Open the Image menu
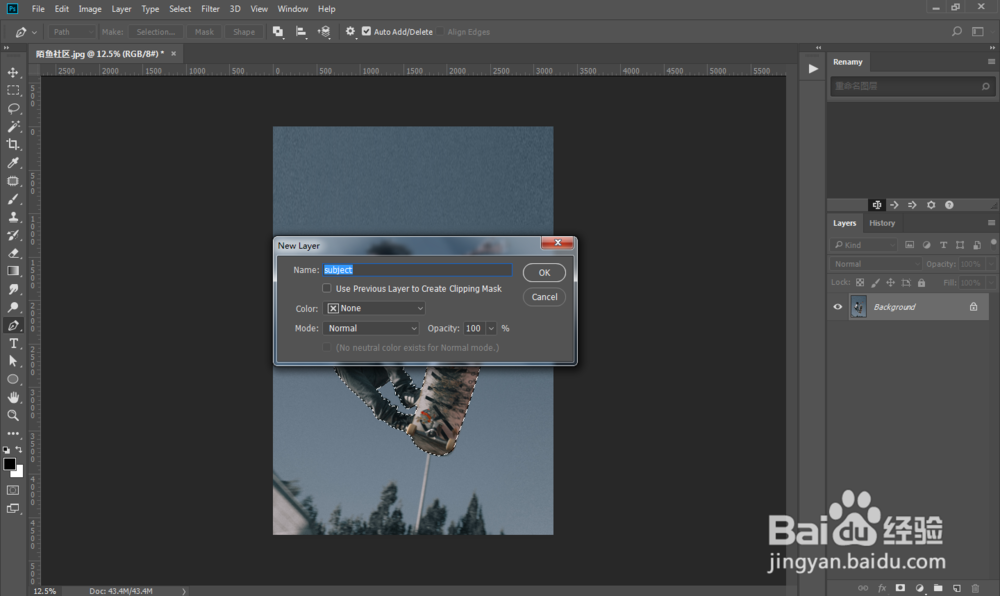The width and height of the screenshot is (1000, 596). tap(90, 9)
